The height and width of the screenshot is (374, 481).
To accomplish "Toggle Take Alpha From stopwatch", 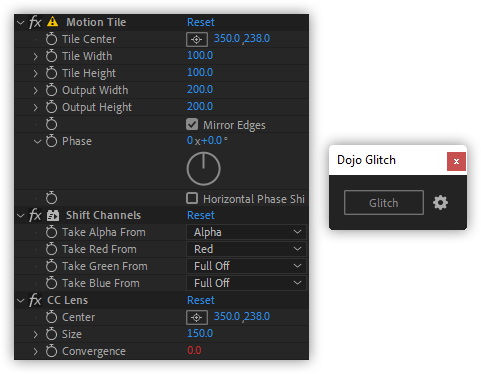I will point(51,232).
